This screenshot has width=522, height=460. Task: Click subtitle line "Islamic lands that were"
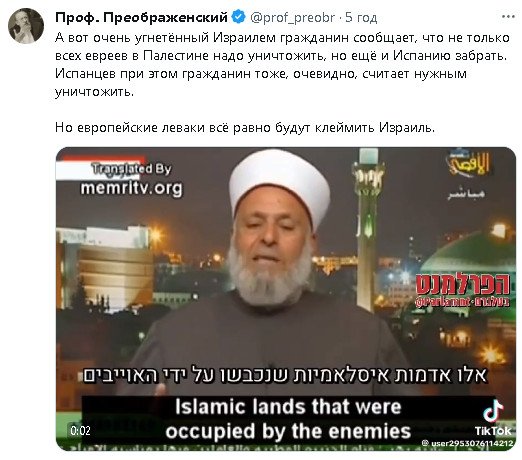pos(288,407)
